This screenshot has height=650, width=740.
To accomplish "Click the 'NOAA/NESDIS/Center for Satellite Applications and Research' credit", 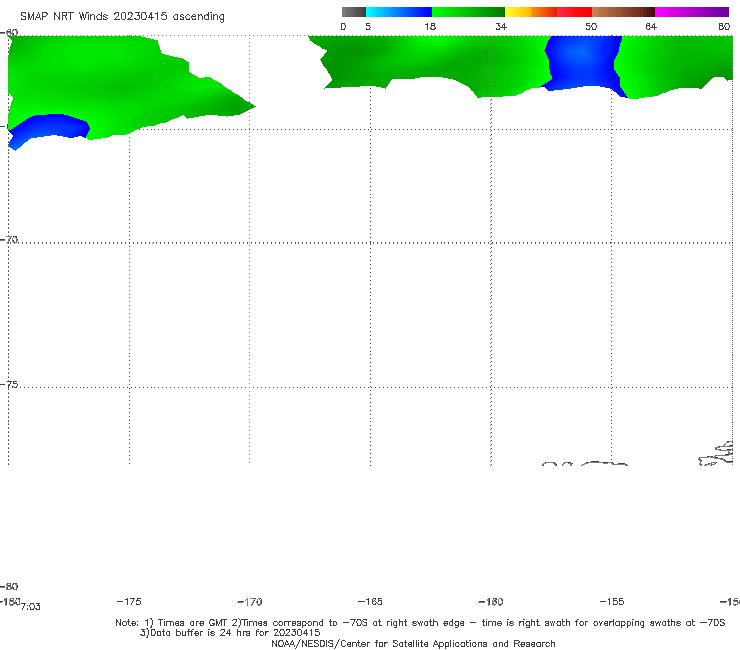I will tap(413, 643).
